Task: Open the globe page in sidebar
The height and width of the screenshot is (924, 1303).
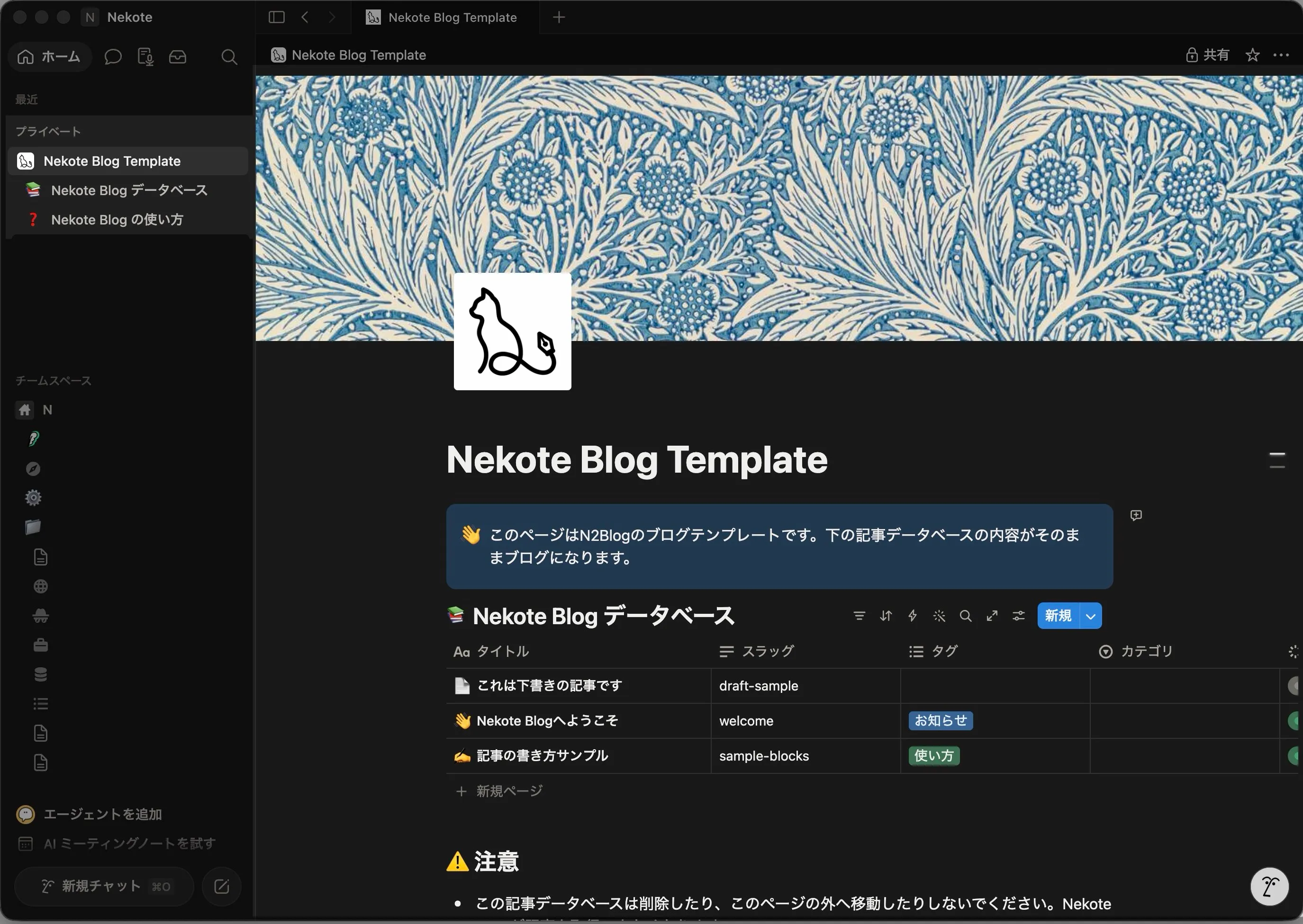Action: pos(40,586)
